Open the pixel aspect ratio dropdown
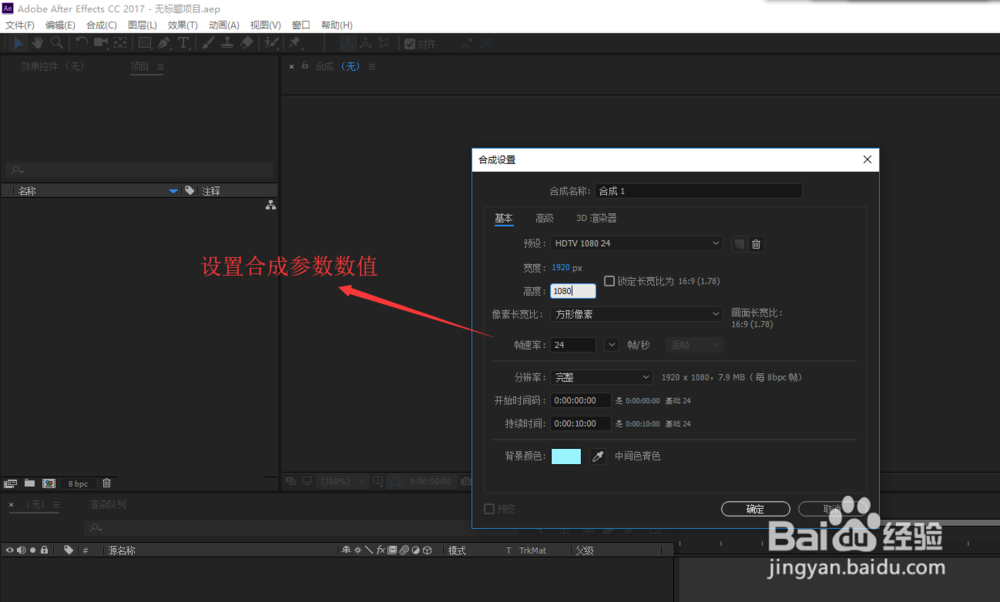 (x=638, y=314)
